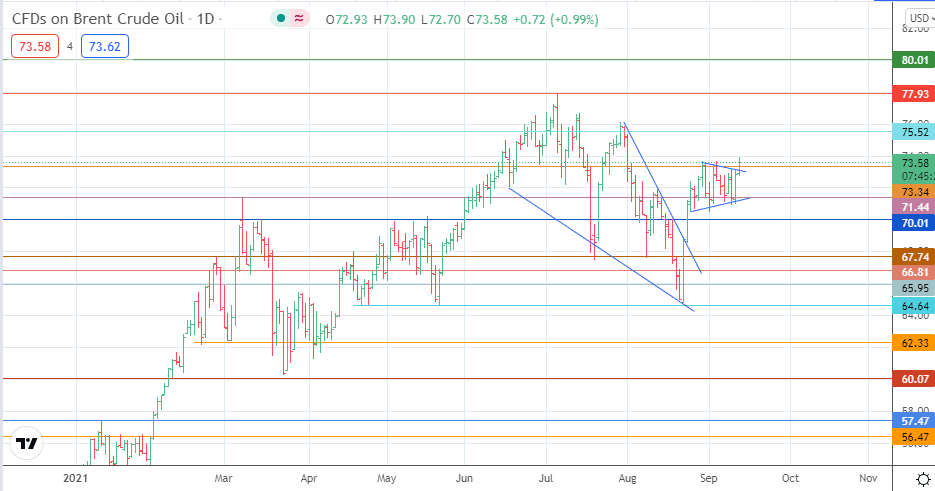935x491 pixels.
Task: Click the 1D interval label
Action: pos(205,19)
